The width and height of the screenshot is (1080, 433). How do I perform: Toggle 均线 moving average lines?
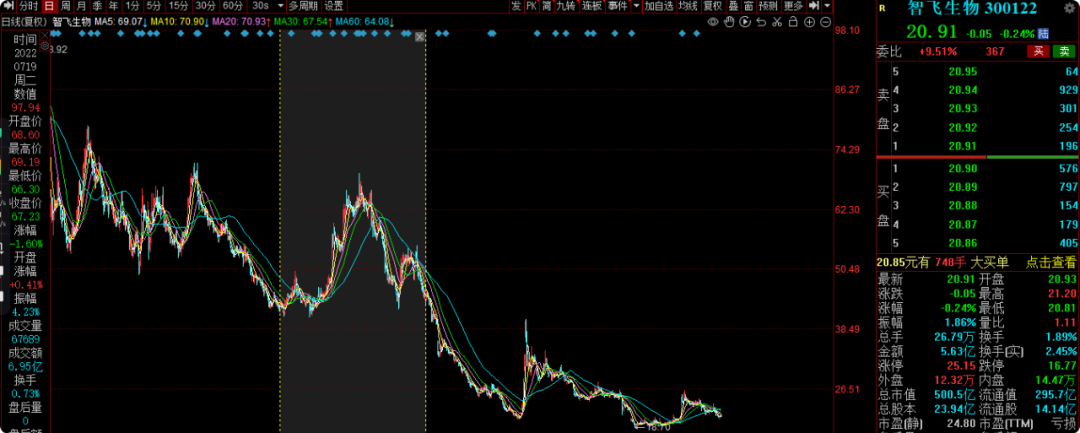click(687, 6)
